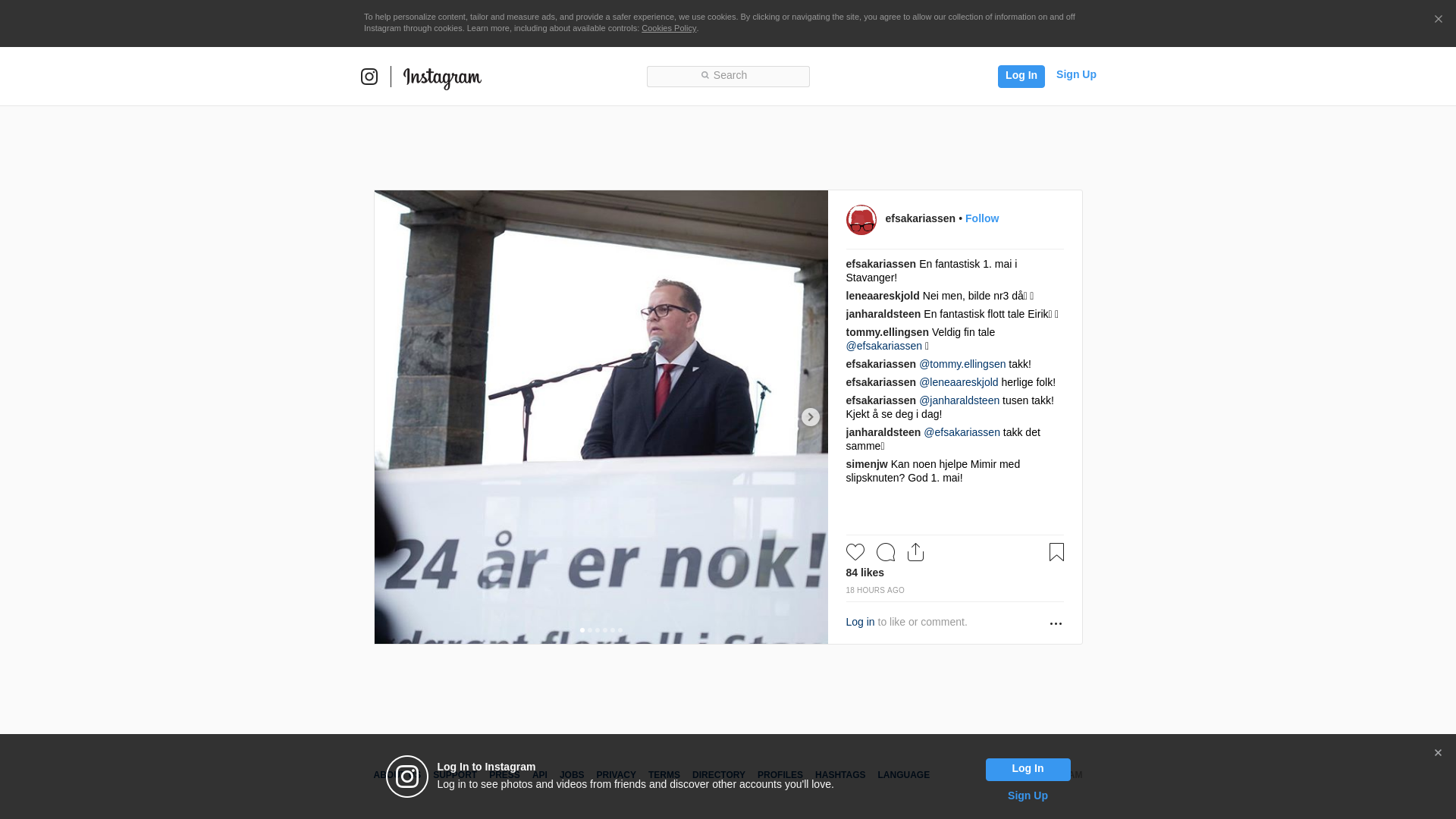Open comments with the speech bubble icon

(x=886, y=552)
